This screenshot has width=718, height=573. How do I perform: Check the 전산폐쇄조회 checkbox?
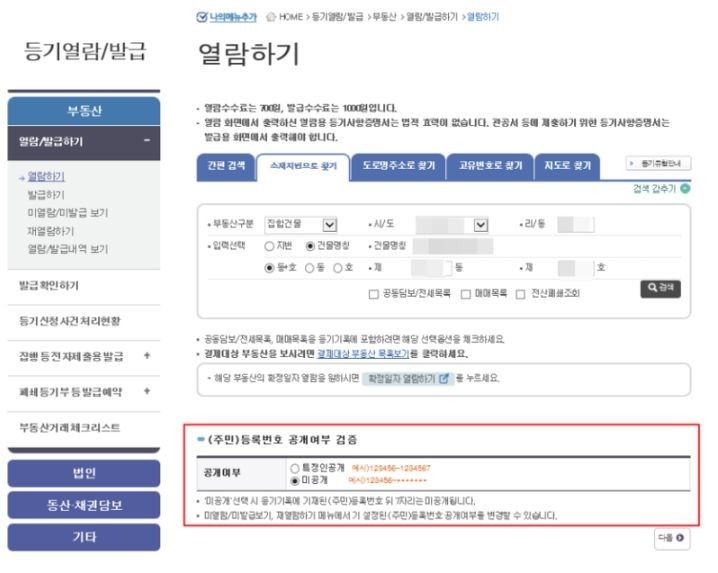[520, 294]
